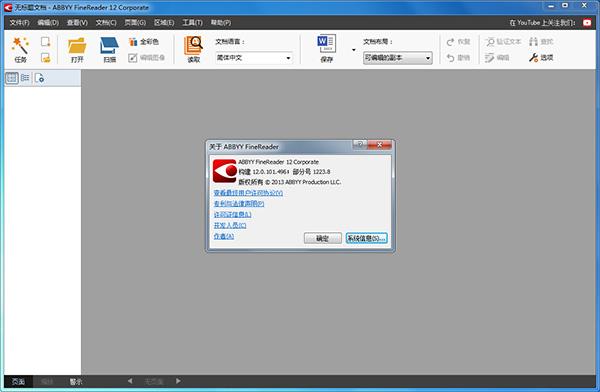The width and height of the screenshot is (600, 392).
Task: Go to previous page arrow in bottom bar
Action: tap(130, 381)
